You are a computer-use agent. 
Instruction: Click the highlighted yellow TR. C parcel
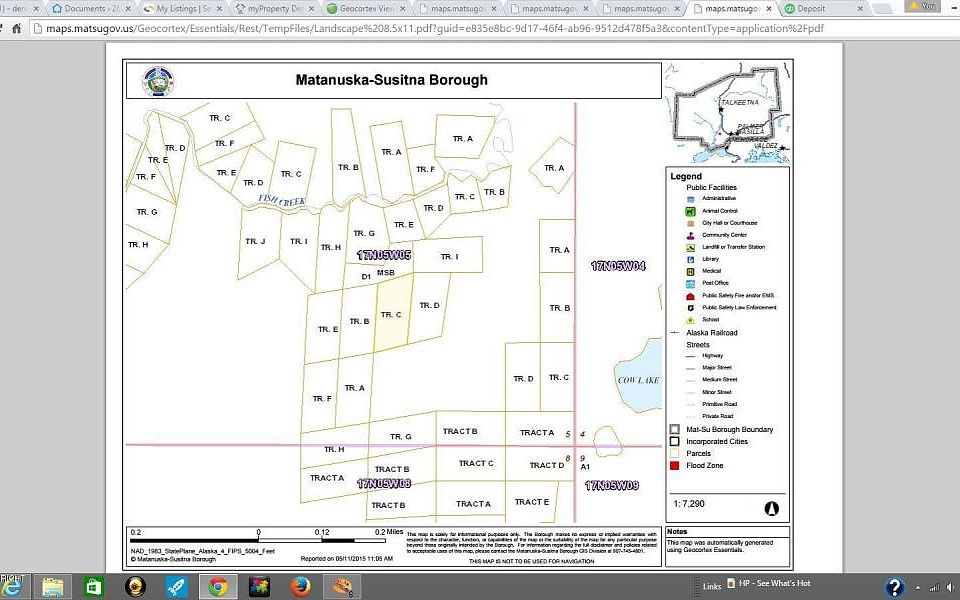393,313
